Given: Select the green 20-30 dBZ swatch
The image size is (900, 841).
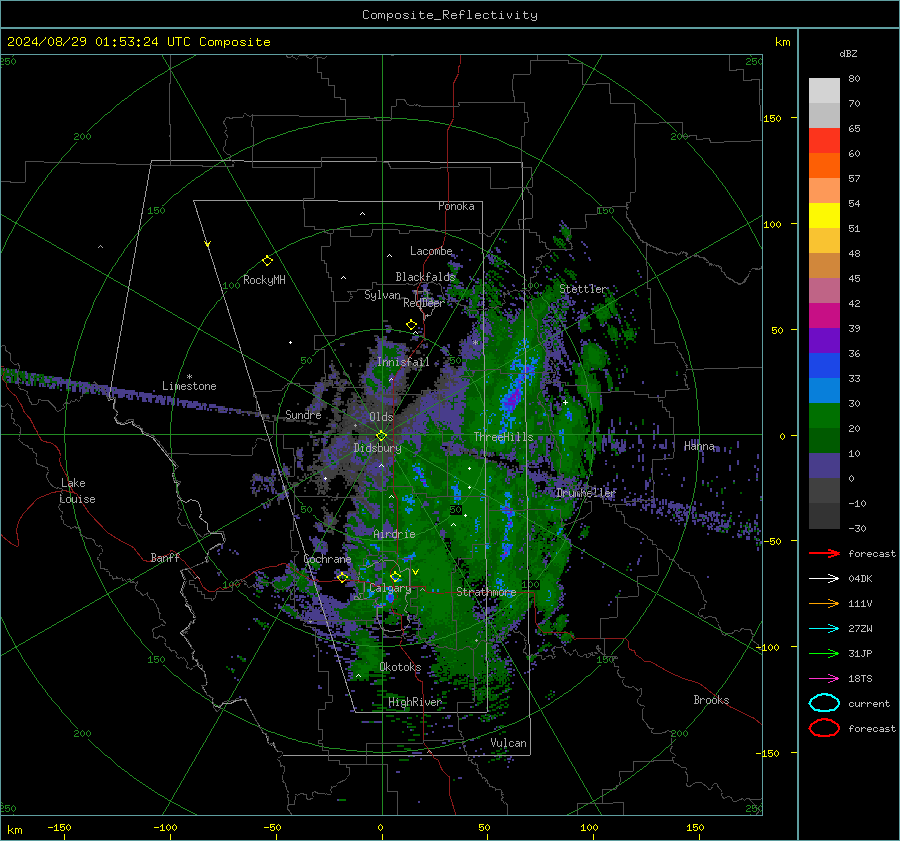Looking at the screenshot, I should [824, 416].
